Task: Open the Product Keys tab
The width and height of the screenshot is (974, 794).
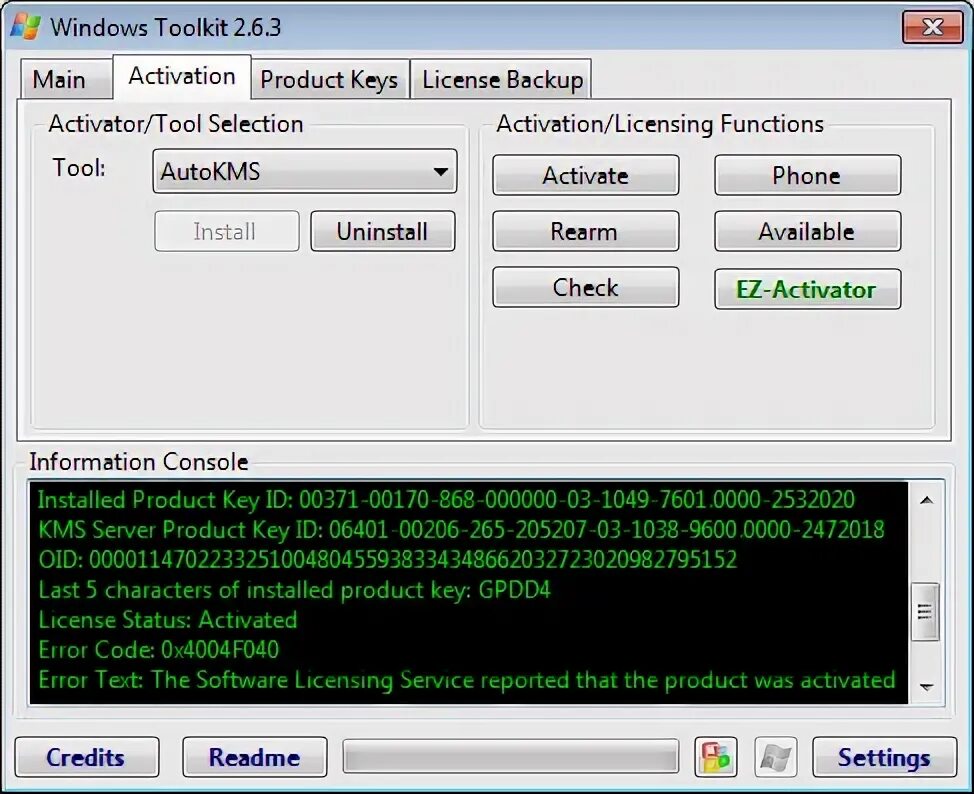Action: tap(329, 80)
